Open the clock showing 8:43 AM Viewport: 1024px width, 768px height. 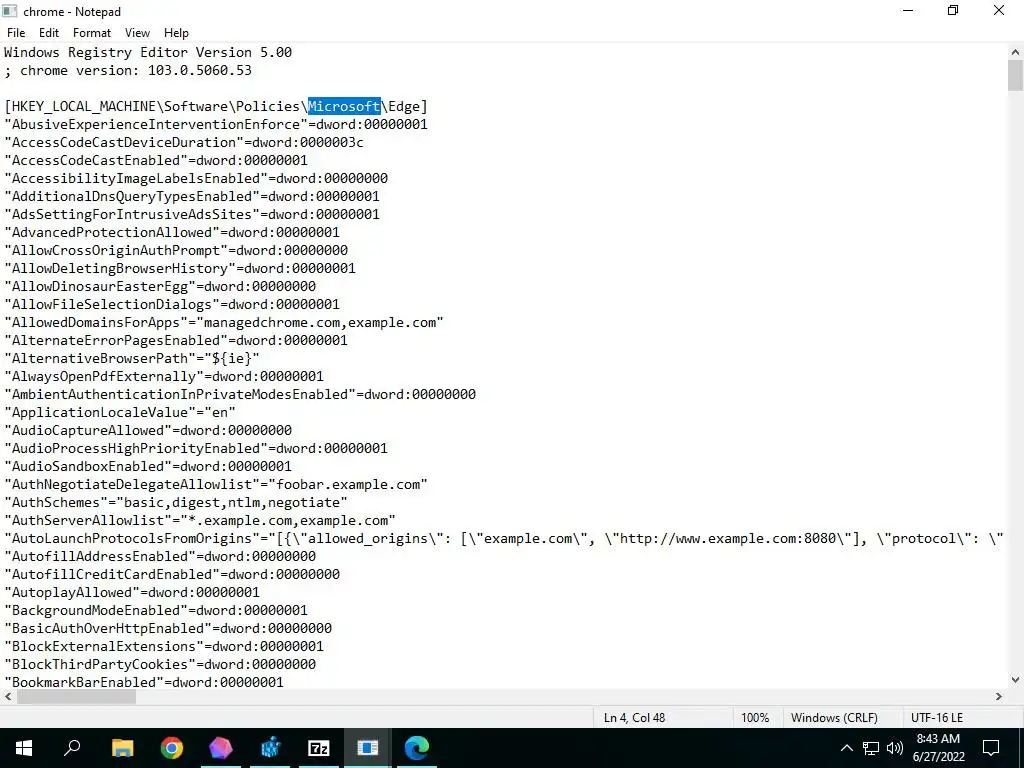tap(938, 748)
